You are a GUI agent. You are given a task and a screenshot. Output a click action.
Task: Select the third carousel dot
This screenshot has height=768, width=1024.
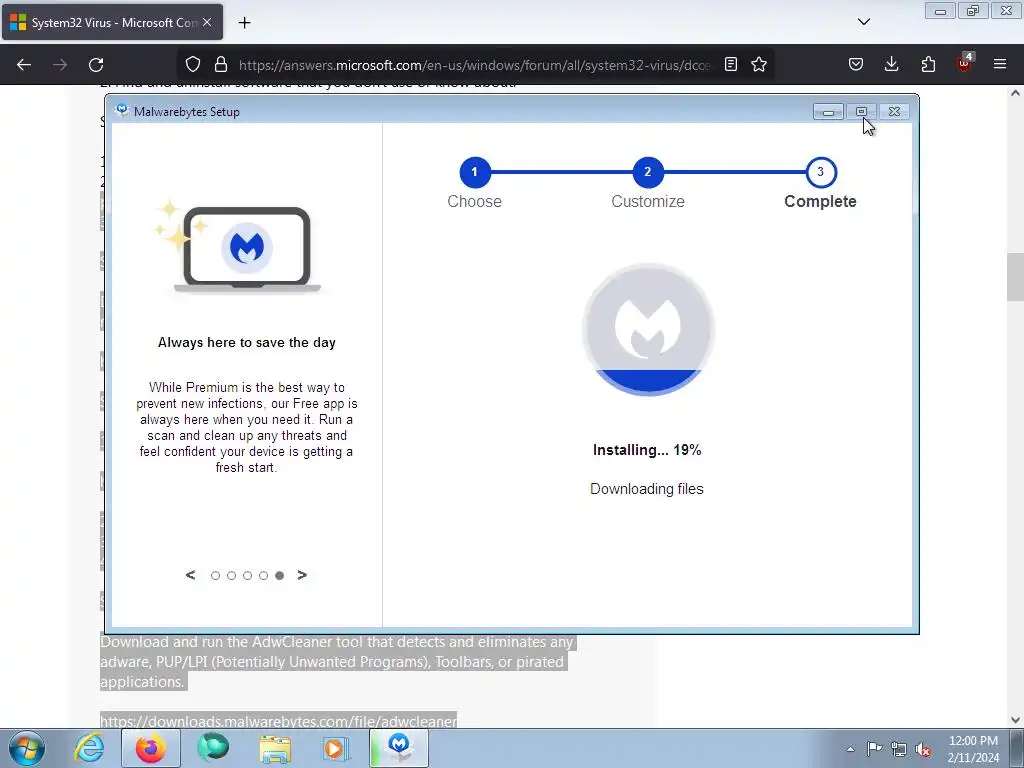(248, 575)
